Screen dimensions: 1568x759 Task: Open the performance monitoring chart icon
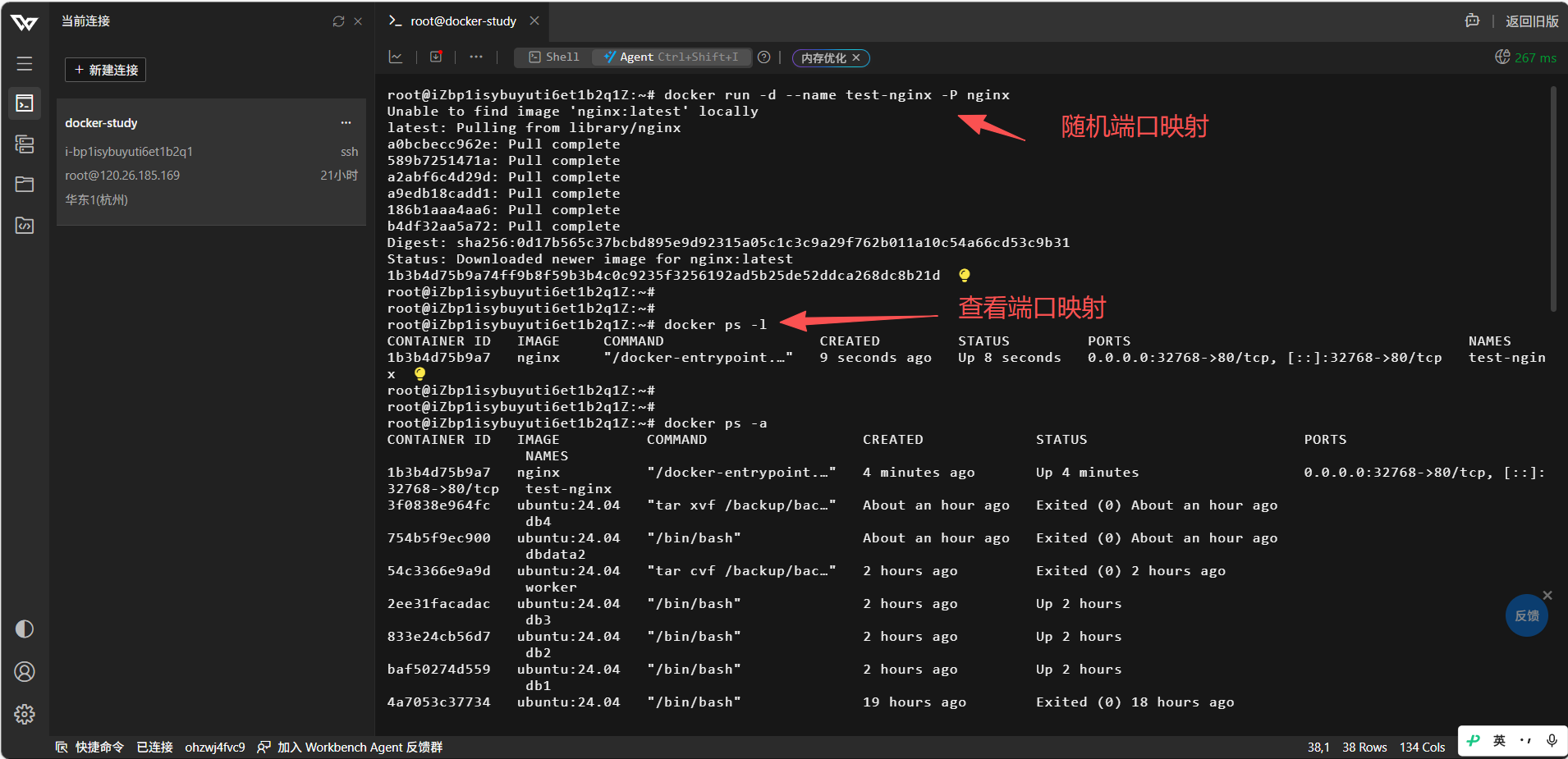[396, 57]
